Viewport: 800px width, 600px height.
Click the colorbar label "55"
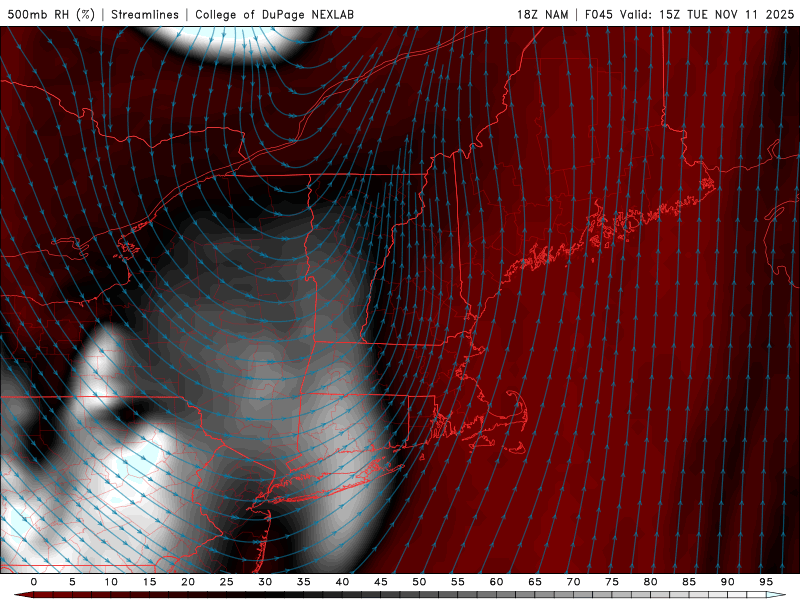pyautogui.click(x=458, y=582)
